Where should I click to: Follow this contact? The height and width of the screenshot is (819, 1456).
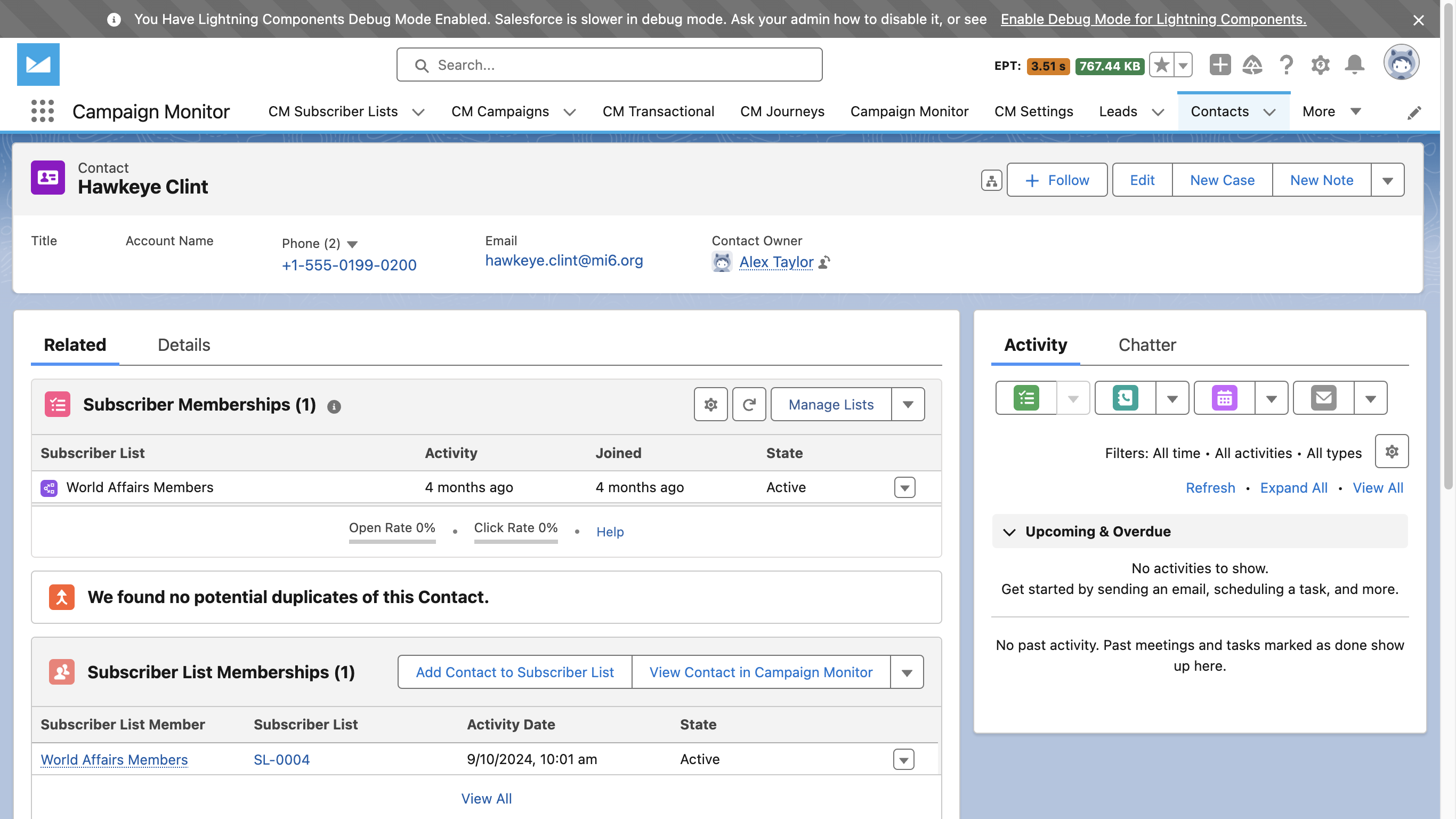(x=1057, y=180)
